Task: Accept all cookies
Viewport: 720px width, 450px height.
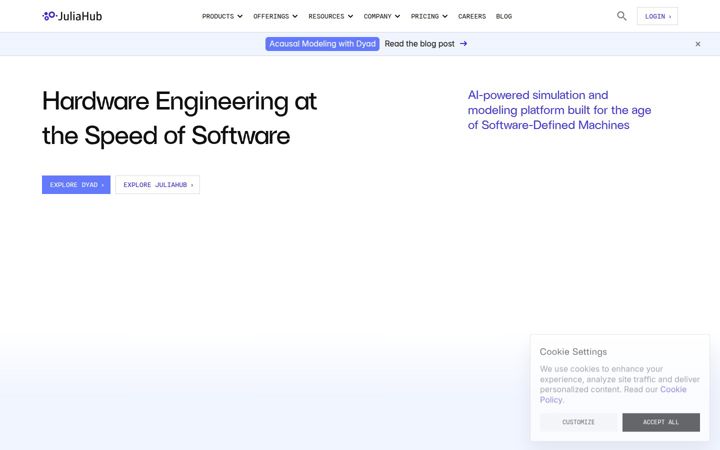Action: (x=661, y=422)
